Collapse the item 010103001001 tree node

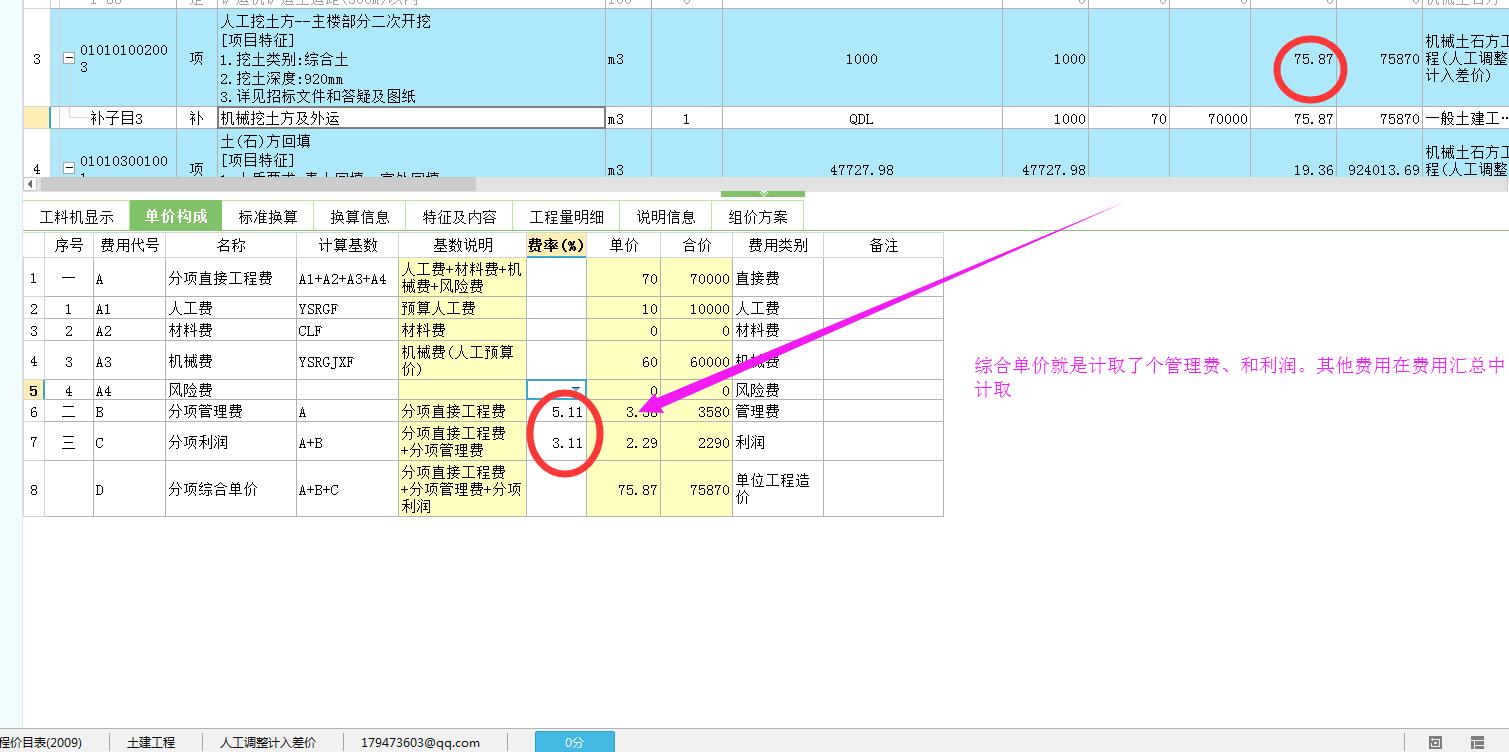click(69, 169)
